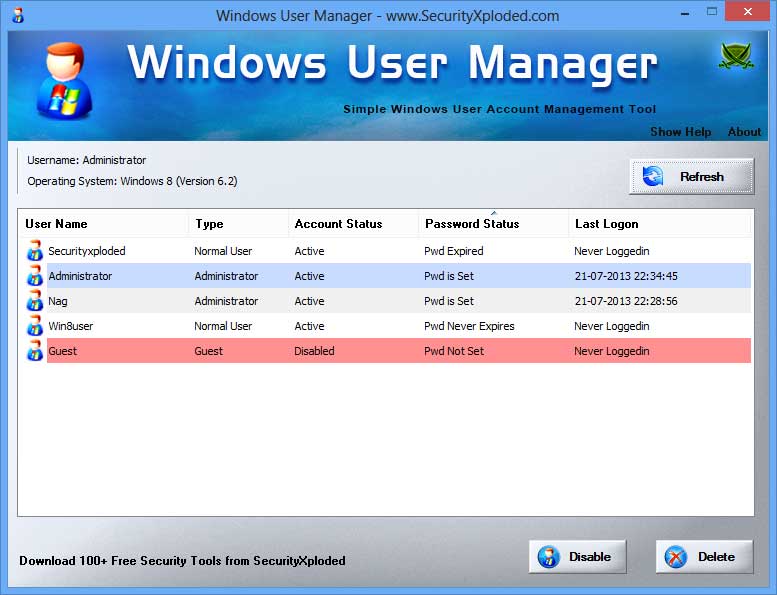Click the user icon beside Administrator row

[35, 276]
